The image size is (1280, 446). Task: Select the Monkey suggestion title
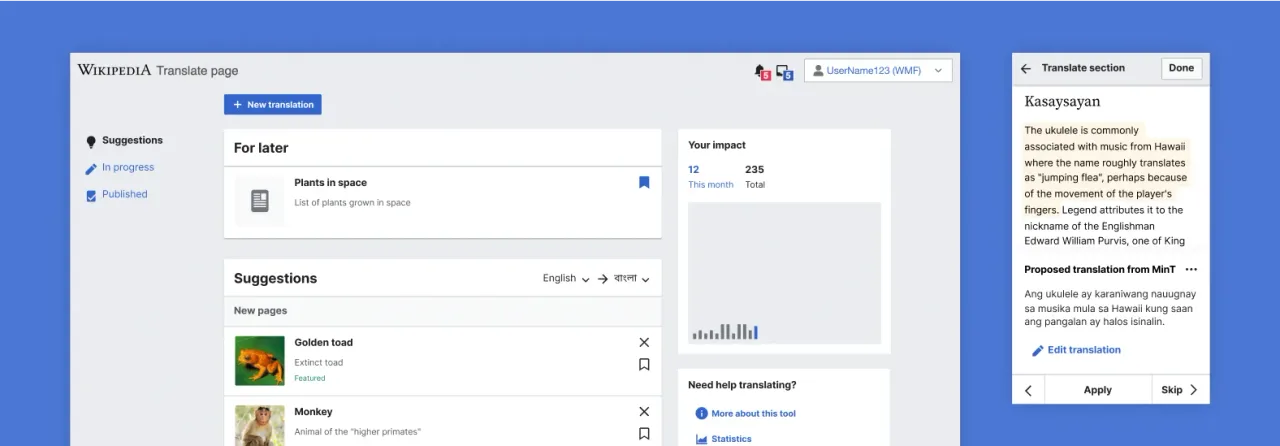coord(313,412)
